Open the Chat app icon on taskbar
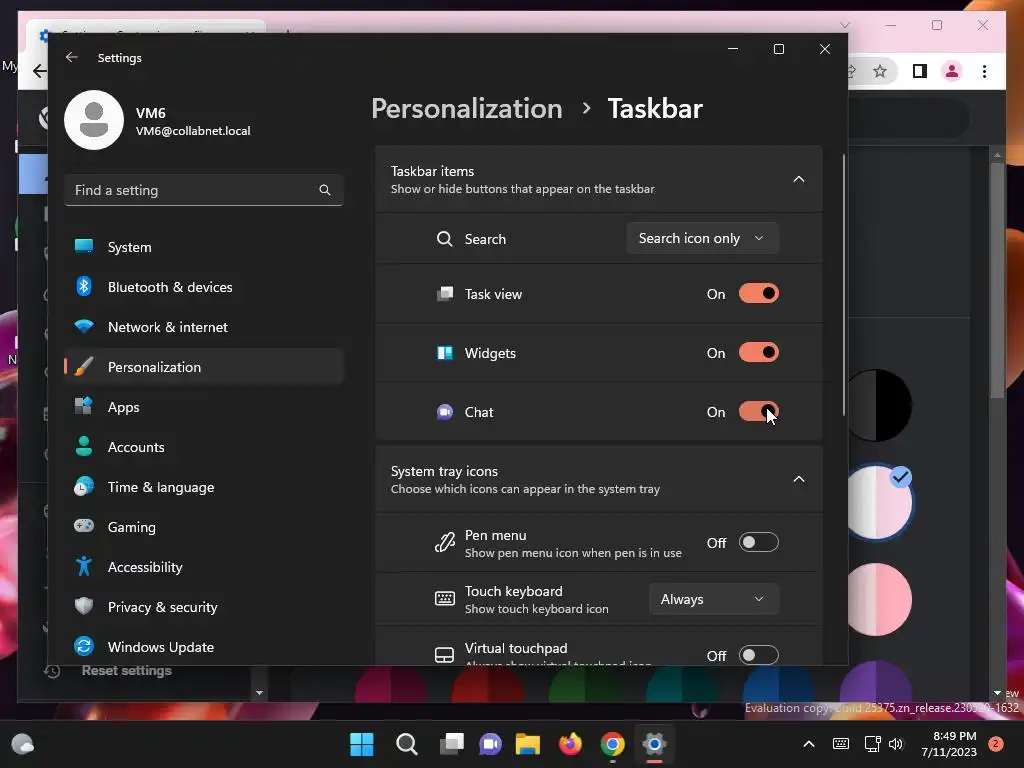The image size is (1024, 768). tap(490, 744)
